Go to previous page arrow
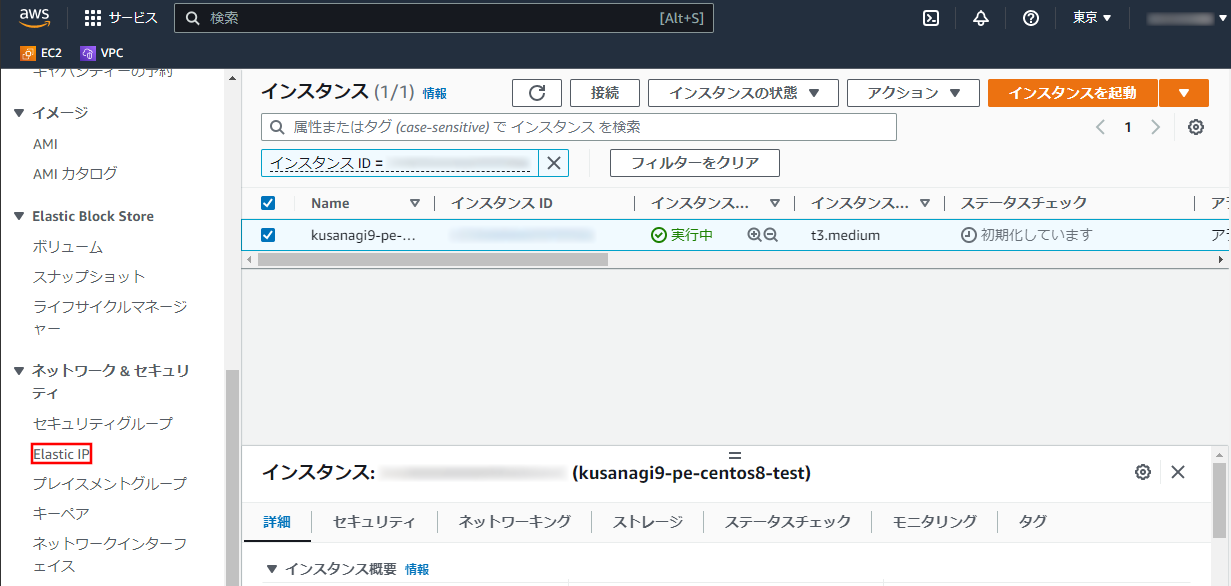1231x586 pixels. (x=1100, y=127)
